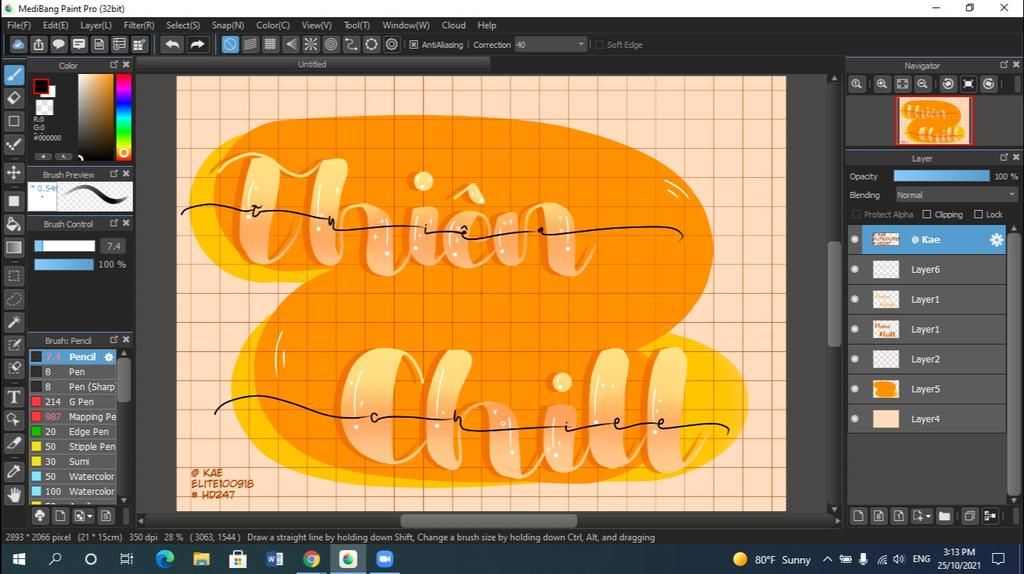This screenshot has width=1024, height=574.
Task: Open the Cloud menu
Action: point(453,25)
